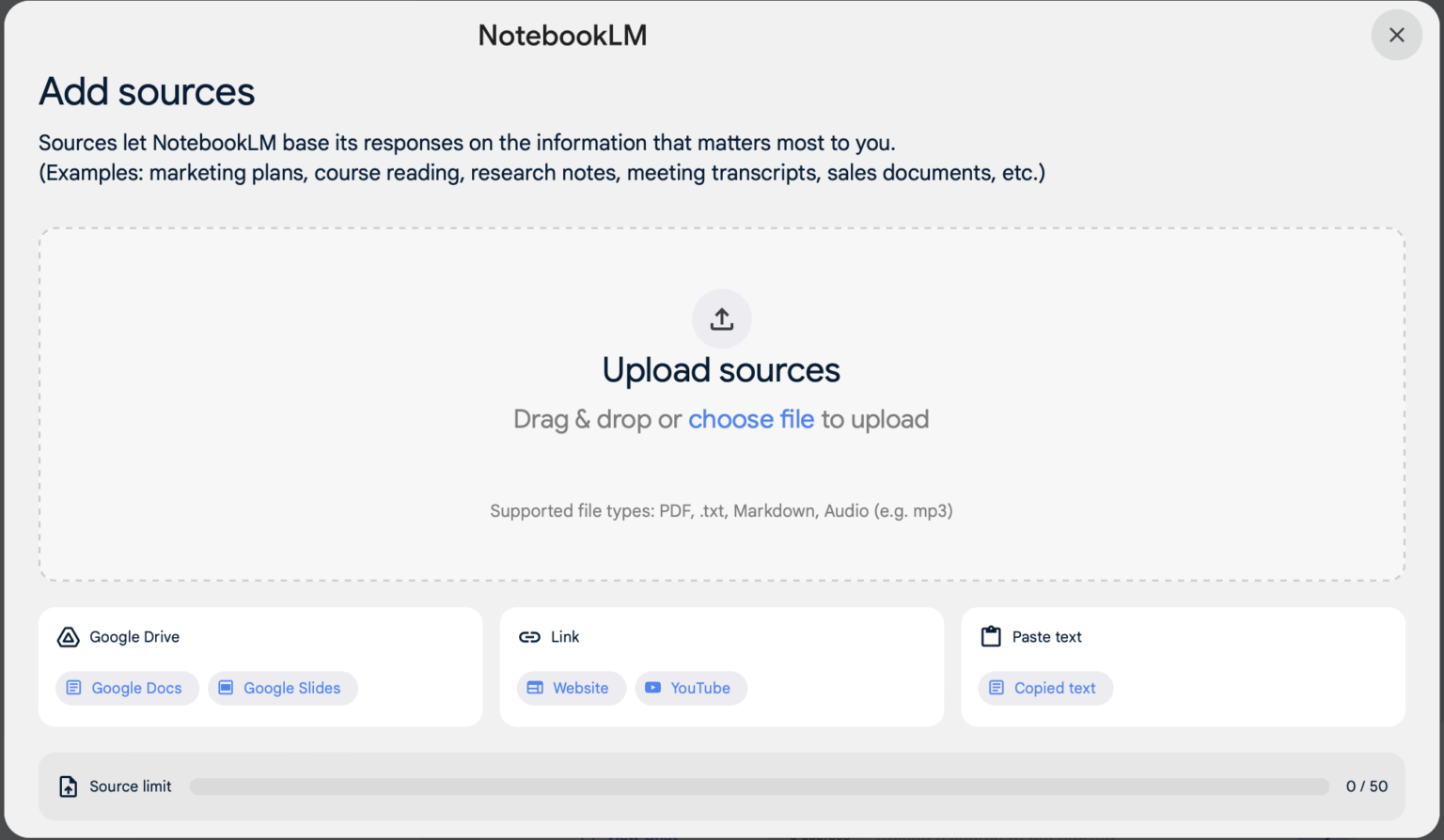
Task: Click the document icon inside Google Docs chip
Action: click(74, 688)
